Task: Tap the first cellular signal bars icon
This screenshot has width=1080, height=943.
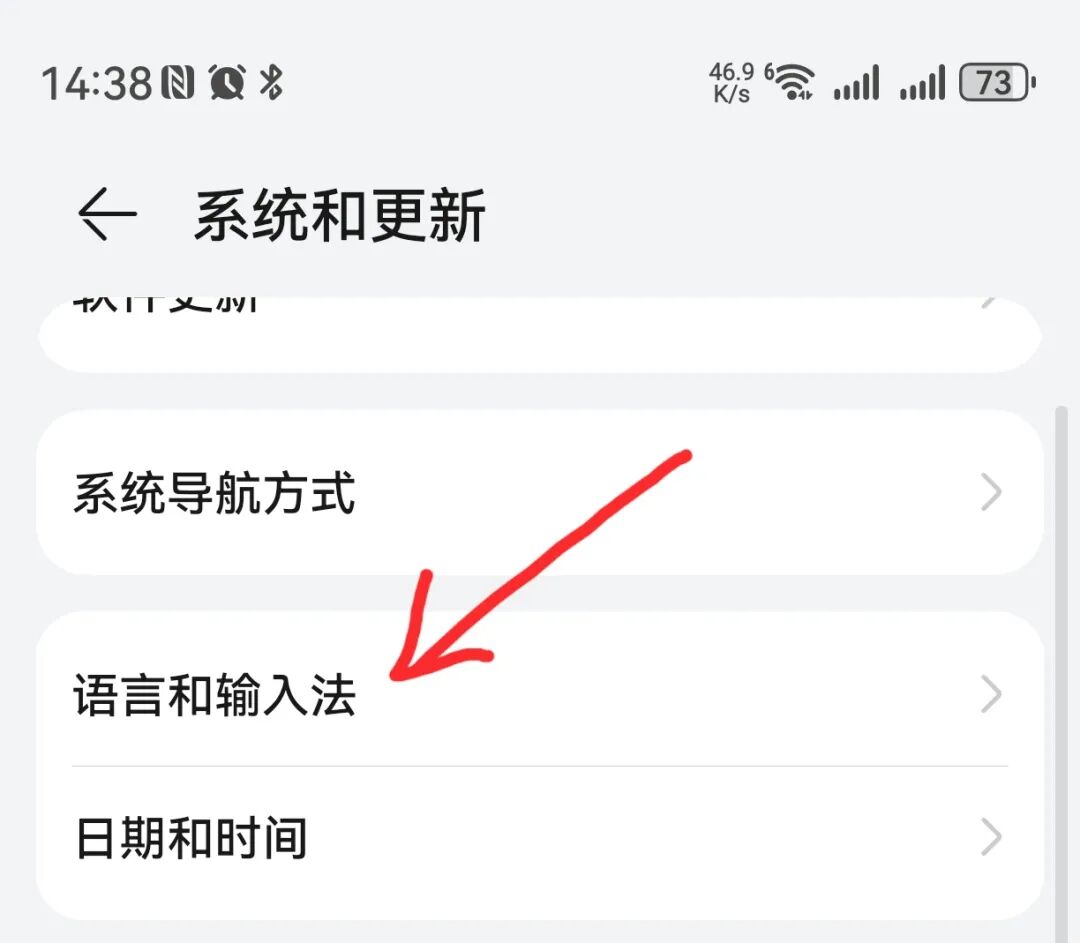Action: click(x=856, y=83)
